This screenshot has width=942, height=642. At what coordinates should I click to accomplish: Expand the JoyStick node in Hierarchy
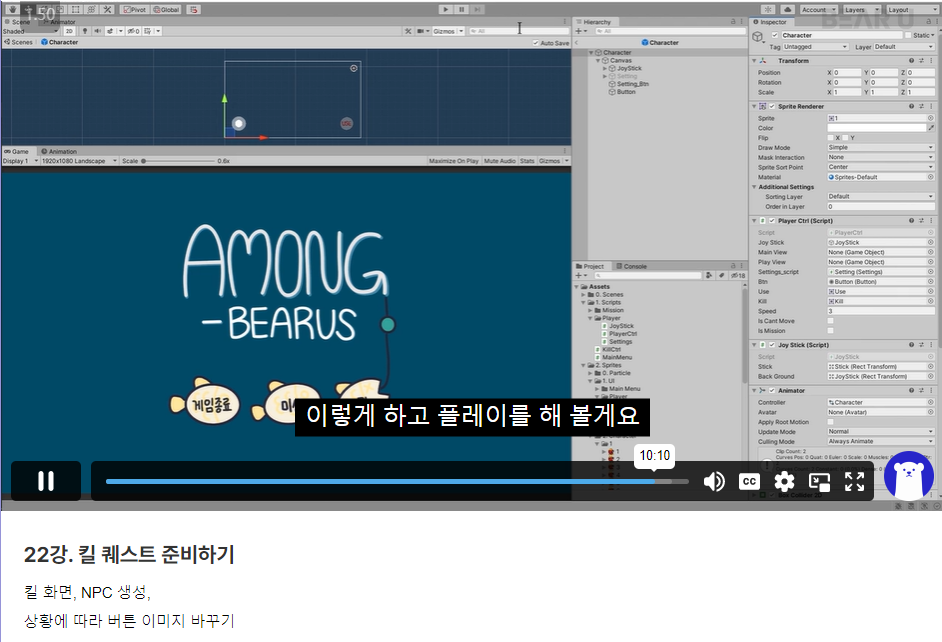click(605, 68)
